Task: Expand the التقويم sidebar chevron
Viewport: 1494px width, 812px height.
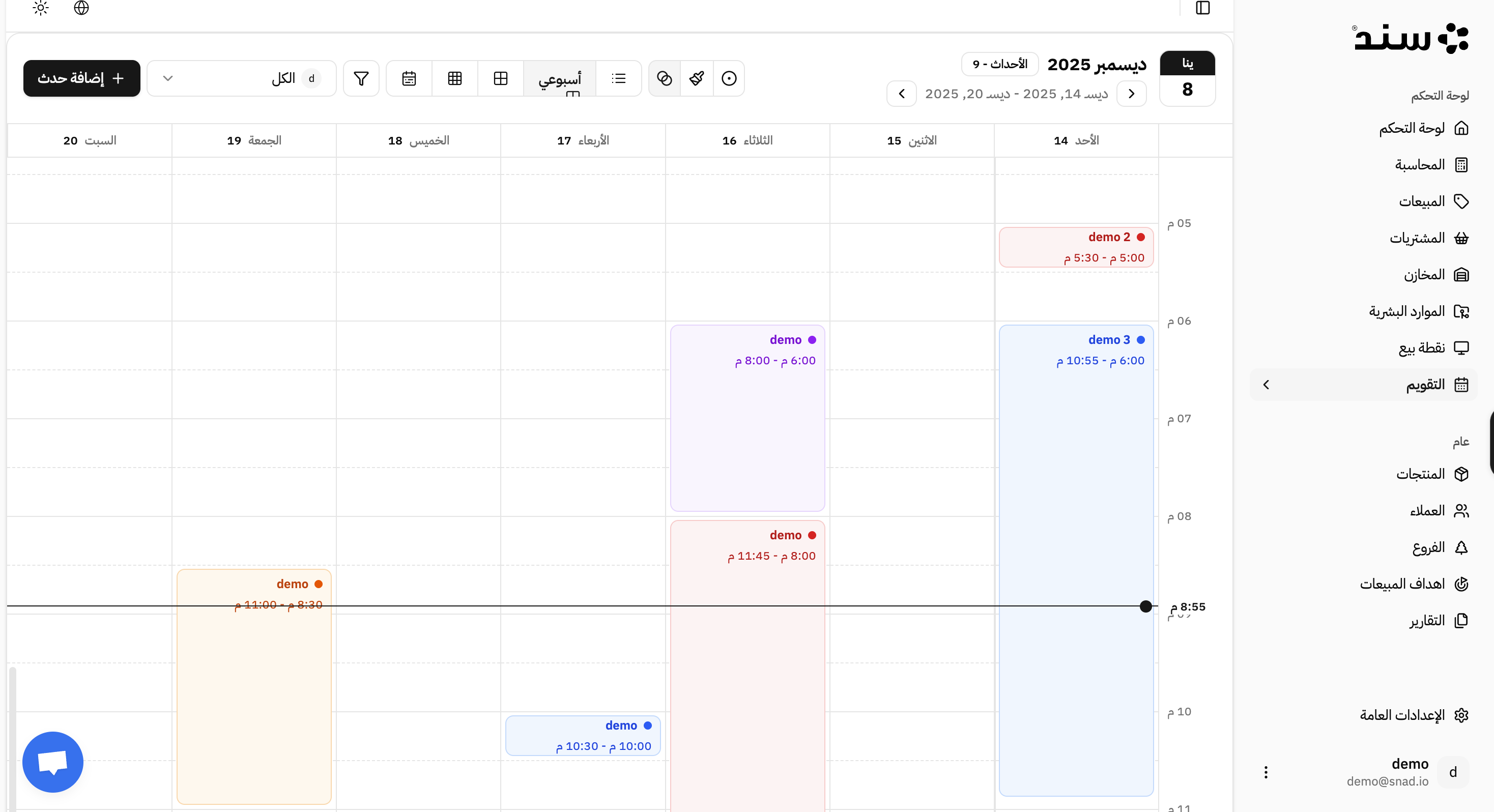Action: 1266,385
